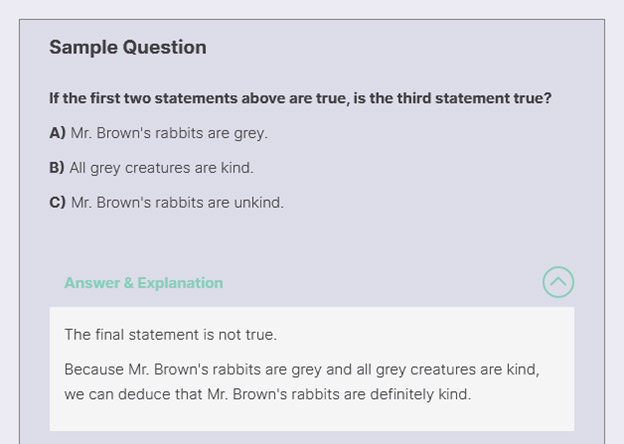Click the bold question about the third statement

point(300,99)
